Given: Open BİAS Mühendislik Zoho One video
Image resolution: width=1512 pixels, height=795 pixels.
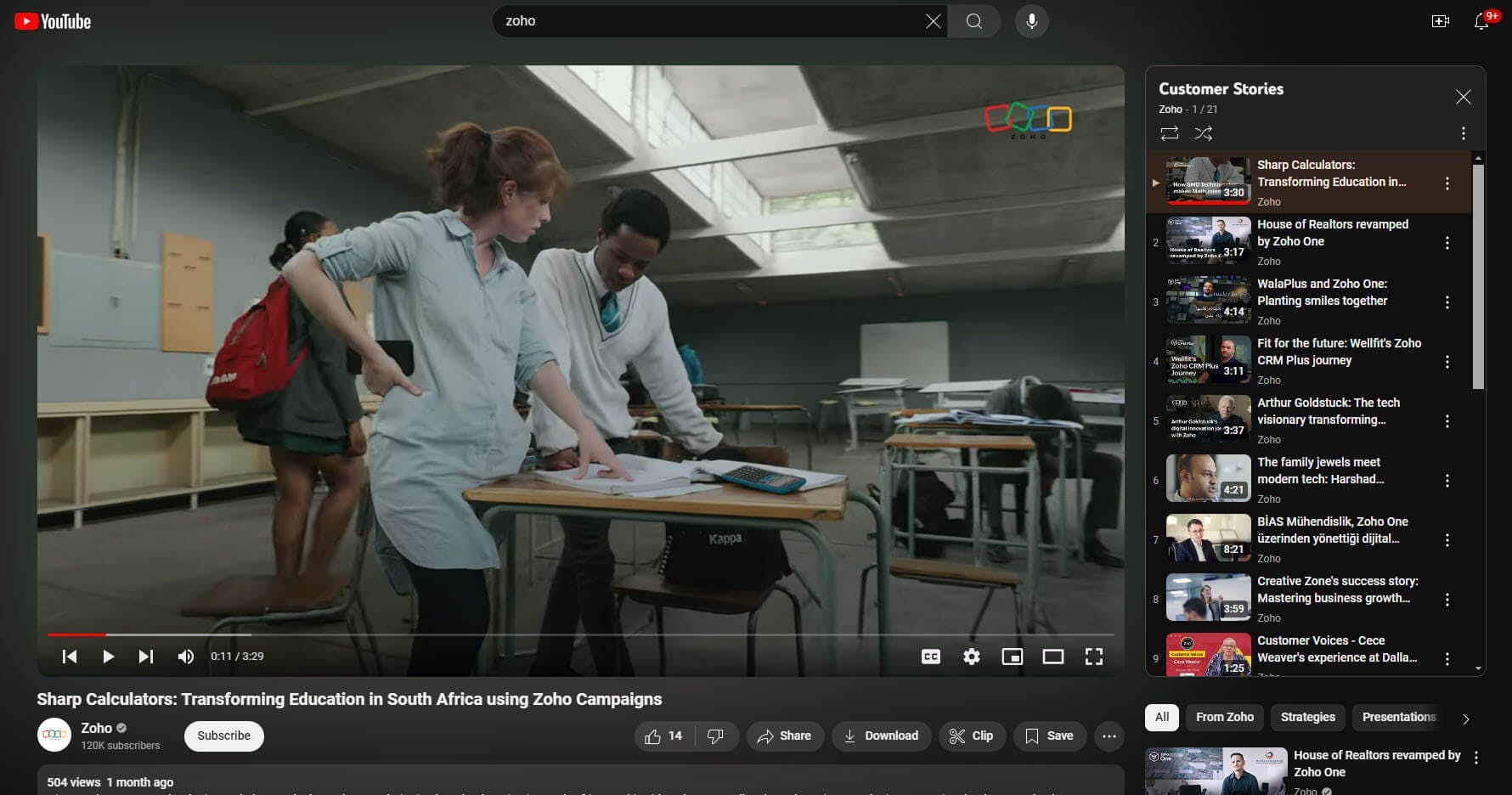Looking at the screenshot, I should point(1332,530).
